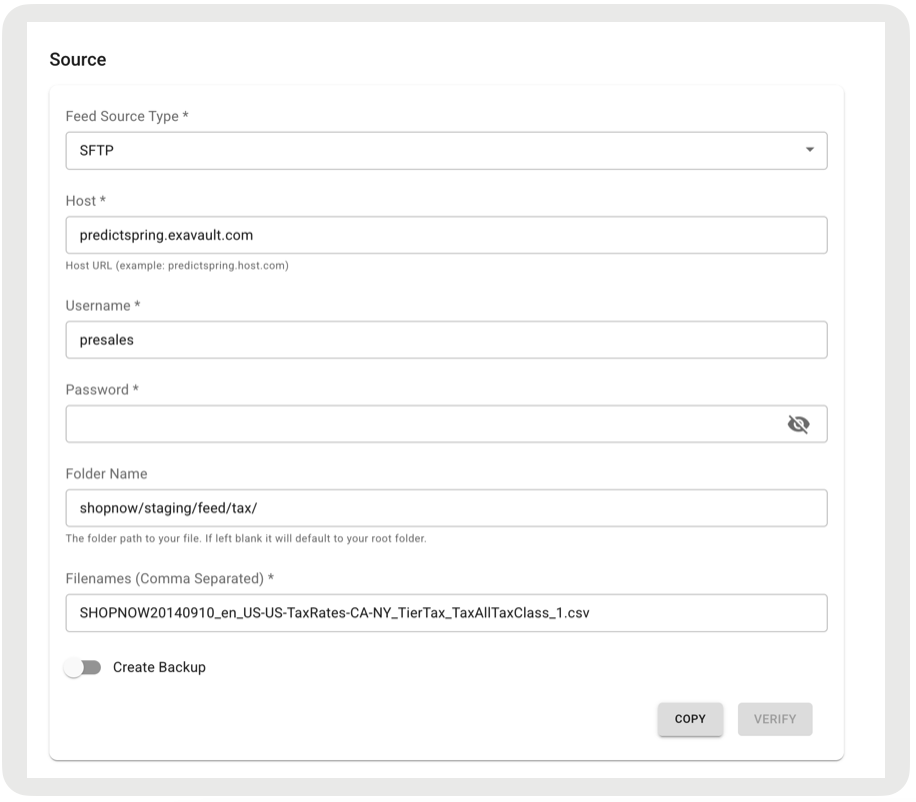Click the Source heading text

pos(78,60)
